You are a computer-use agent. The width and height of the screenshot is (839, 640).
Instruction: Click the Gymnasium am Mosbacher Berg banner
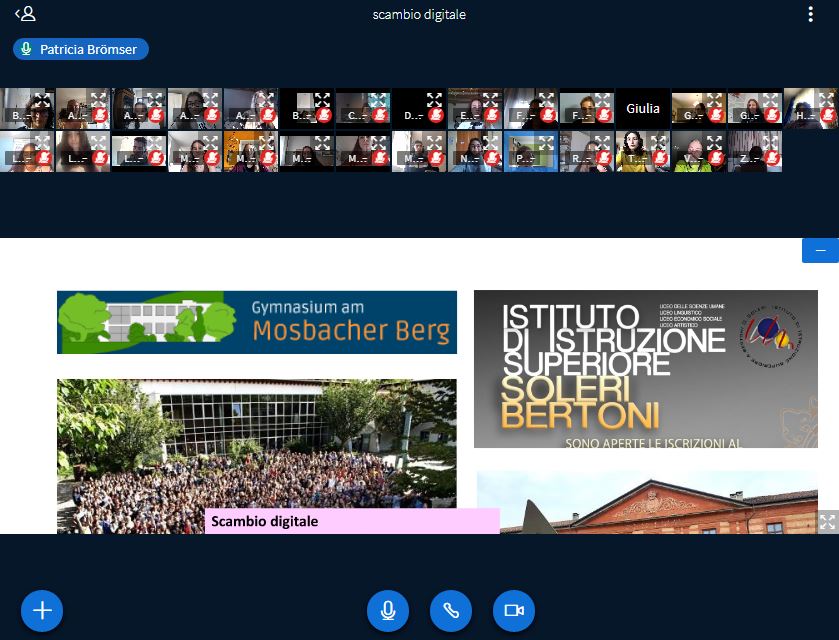pos(257,322)
